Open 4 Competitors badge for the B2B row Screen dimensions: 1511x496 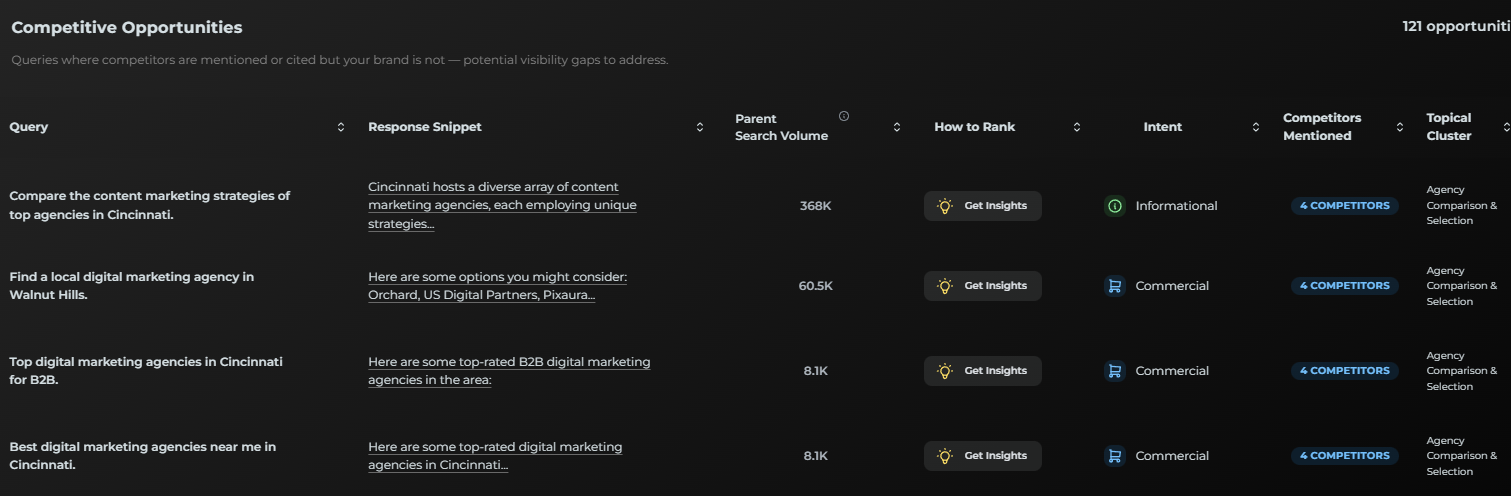pos(1344,371)
